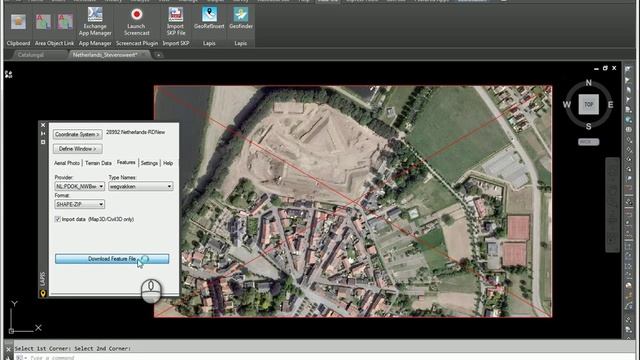Click the Define Window button
Viewport: 640px width, 360px height.
(x=77, y=149)
